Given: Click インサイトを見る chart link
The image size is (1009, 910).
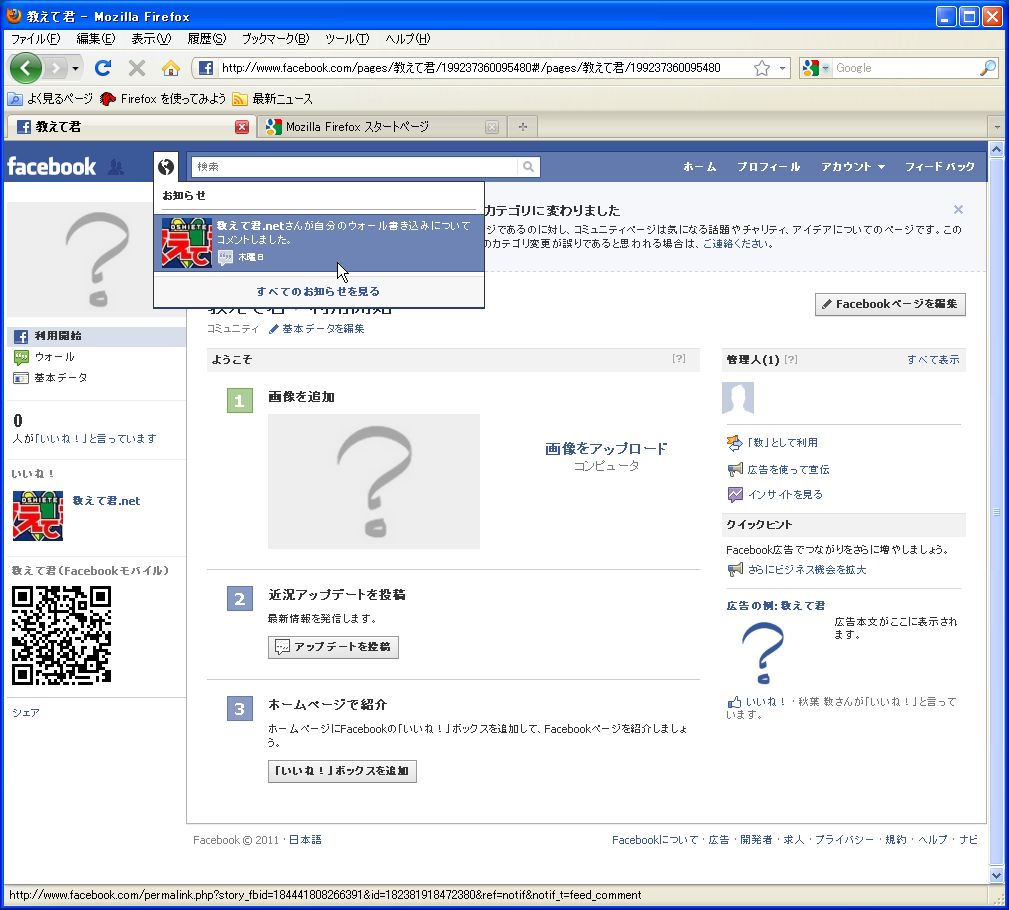Looking at the screenshot, I should point(775,494).
